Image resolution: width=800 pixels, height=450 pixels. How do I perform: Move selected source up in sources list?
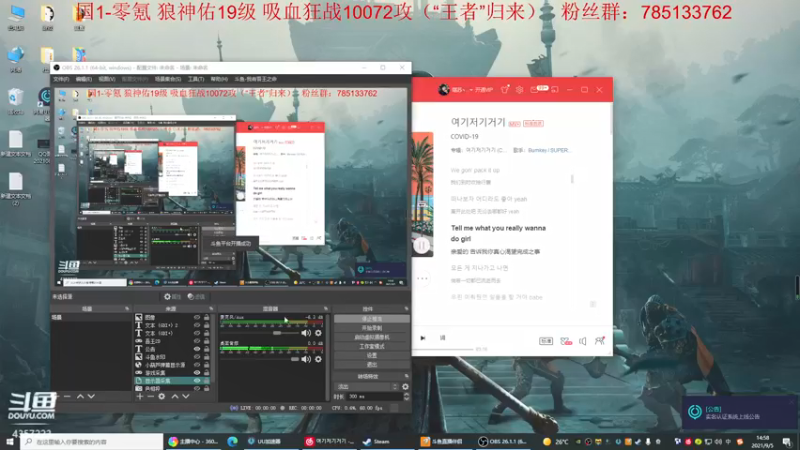coord(175,396)
